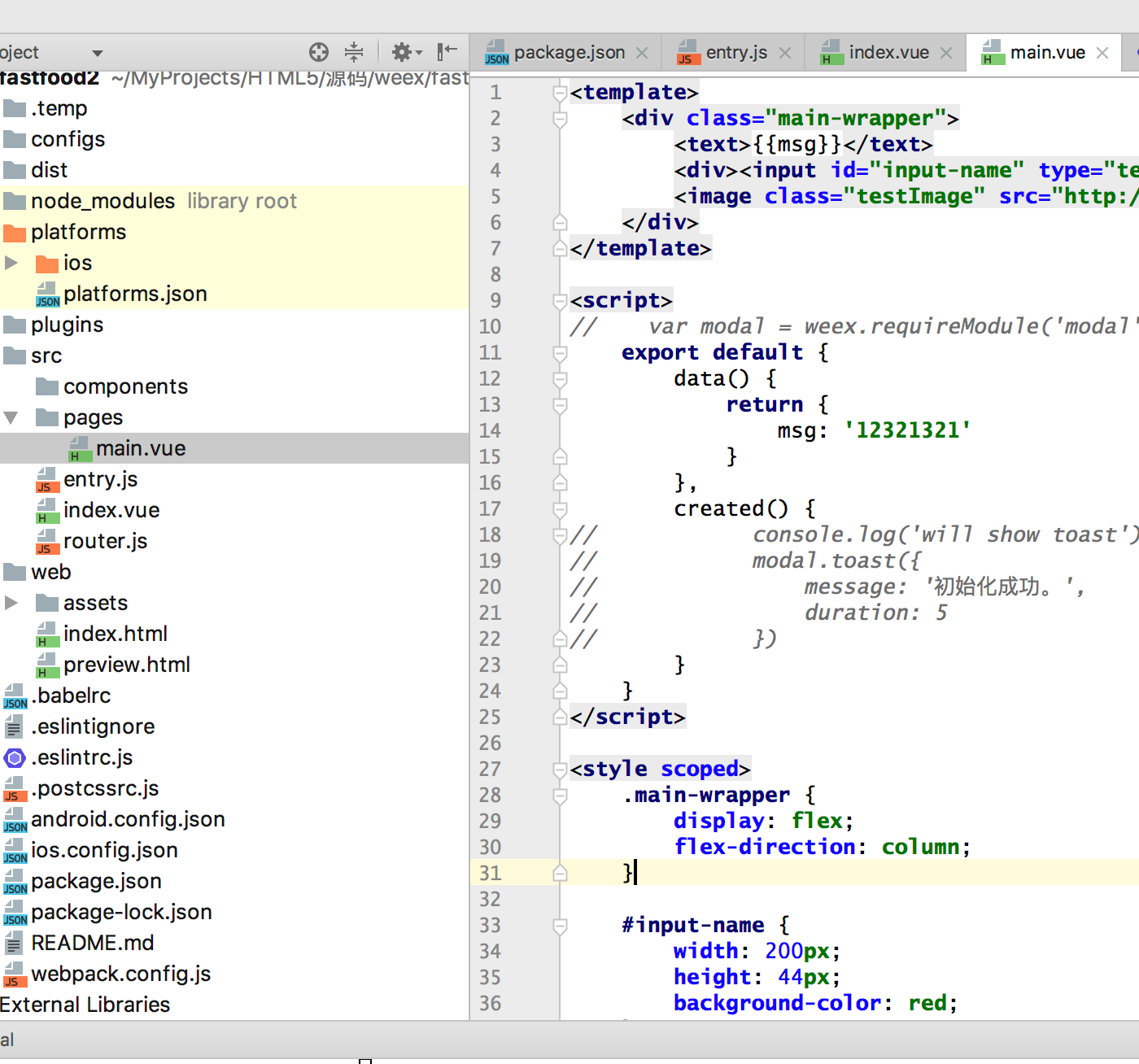Viewport: 1139px width, 1064px height.
Task: Fold the script tag on line 9
Action: [x=560, y=301]
